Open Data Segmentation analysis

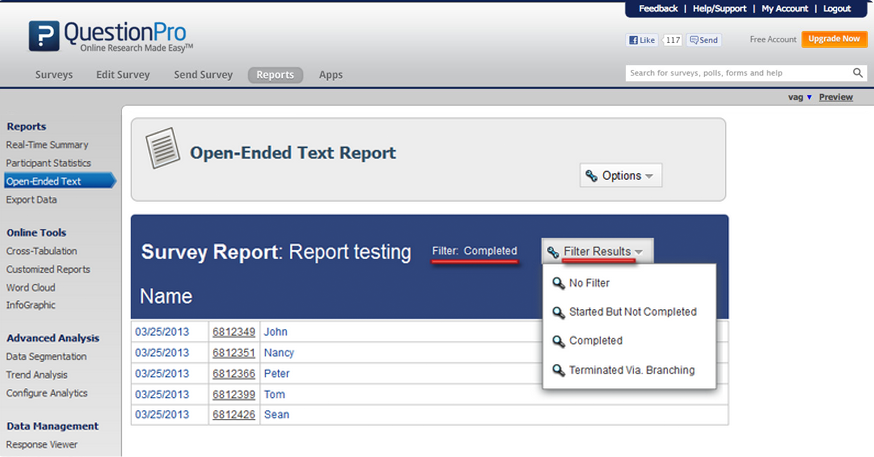pos(46,357)
